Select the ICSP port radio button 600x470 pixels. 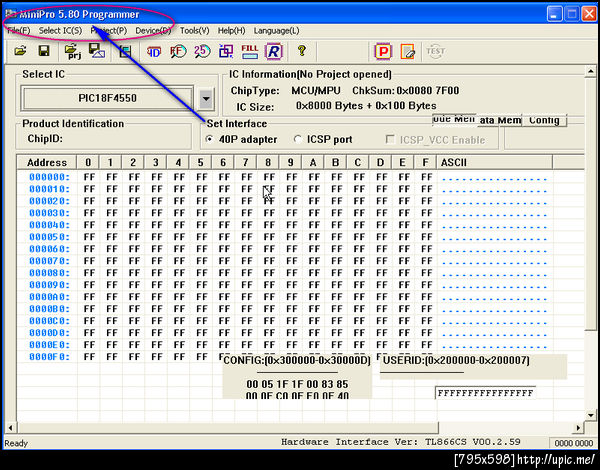point(297,139)
